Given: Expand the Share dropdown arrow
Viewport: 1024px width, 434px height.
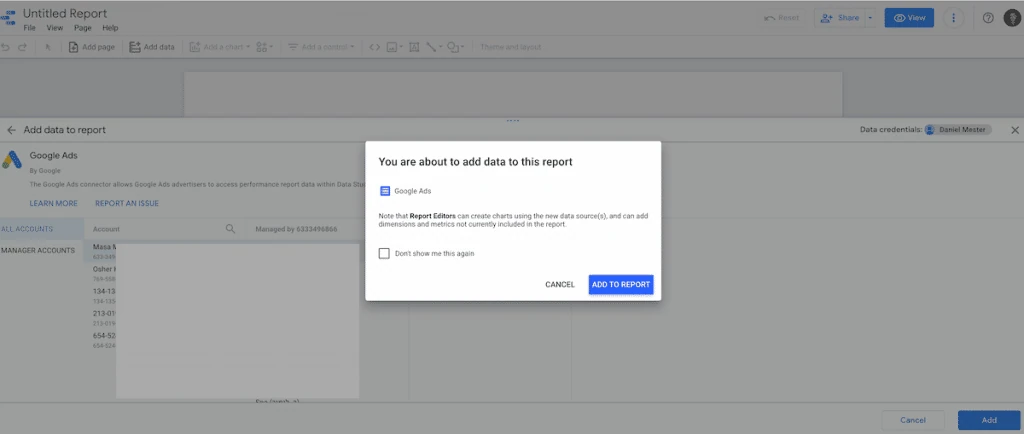Looking at the screenshot, I should [x=869, y=18].
